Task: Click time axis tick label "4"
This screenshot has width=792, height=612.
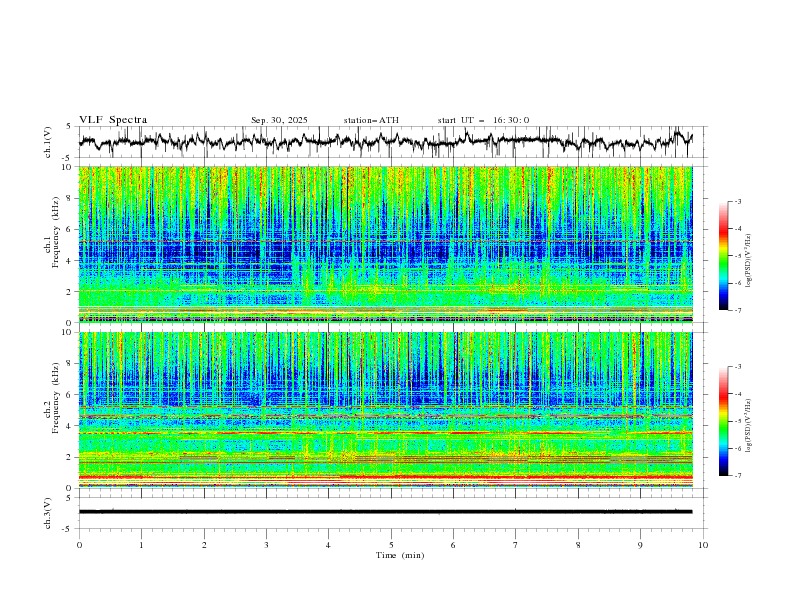Action: click(x=329, y=545)
